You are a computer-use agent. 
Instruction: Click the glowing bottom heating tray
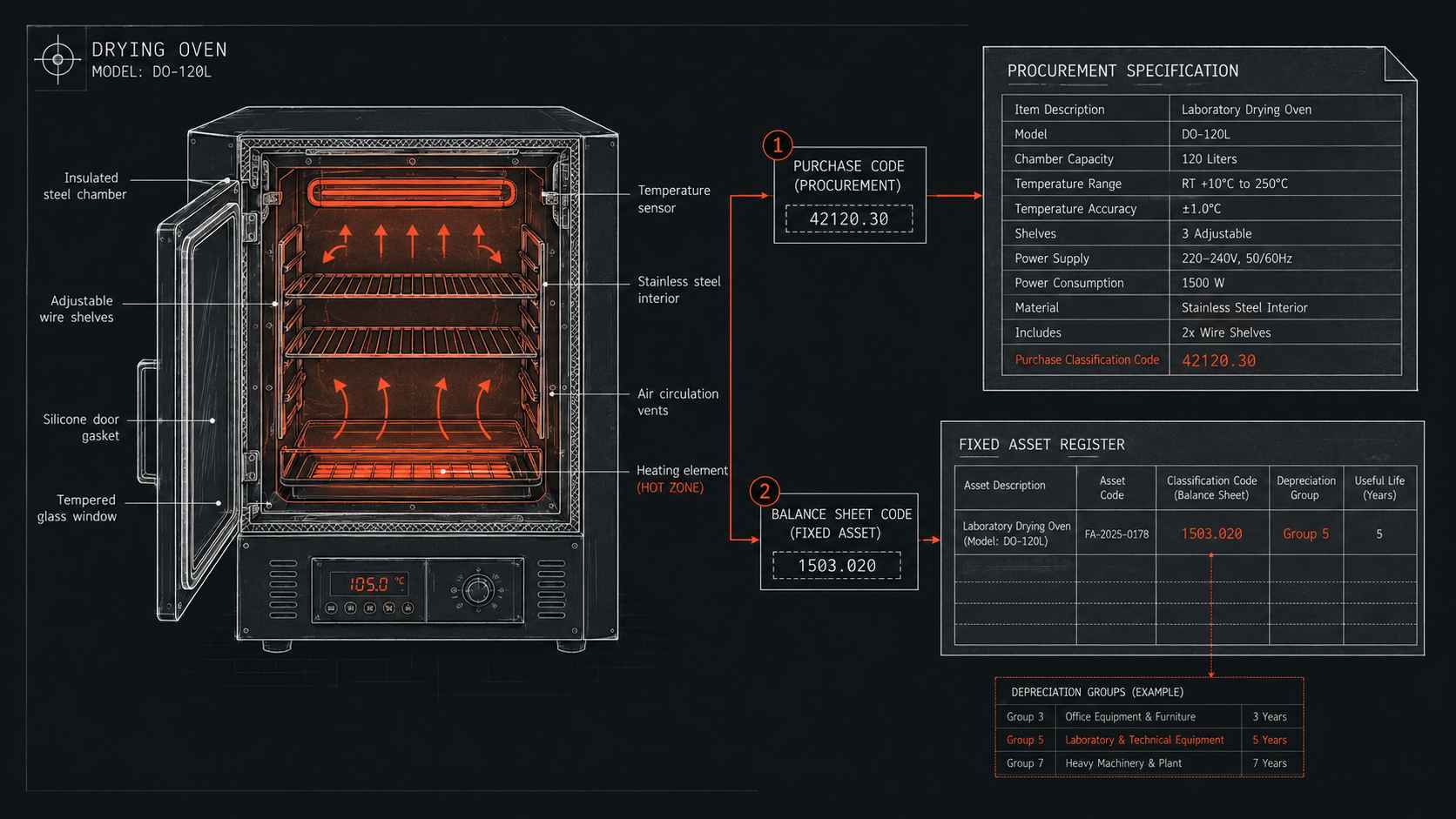point(411,471)
